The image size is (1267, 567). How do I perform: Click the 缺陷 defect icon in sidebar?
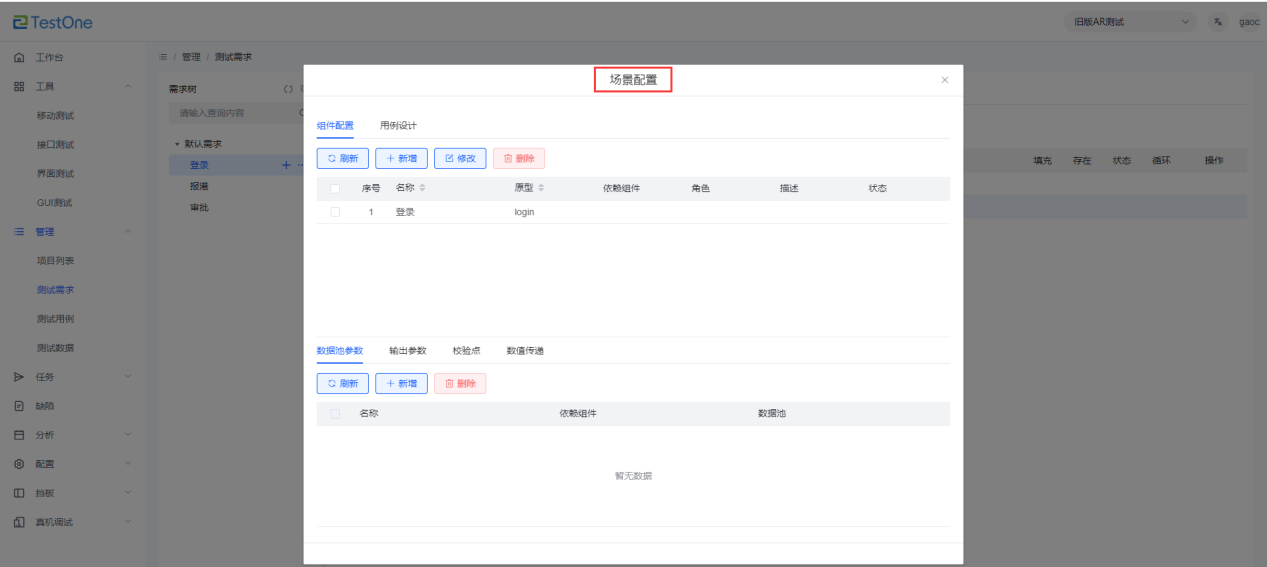pyautogui.click(x=19, y=406)
